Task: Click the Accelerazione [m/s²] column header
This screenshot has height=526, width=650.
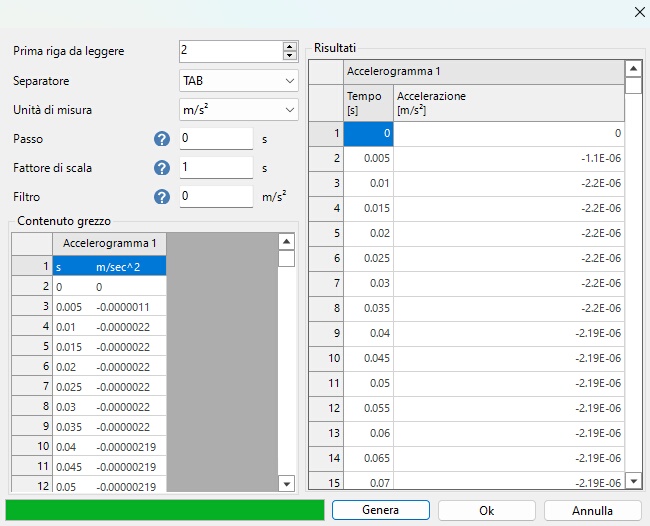Action: coord(509,103)
